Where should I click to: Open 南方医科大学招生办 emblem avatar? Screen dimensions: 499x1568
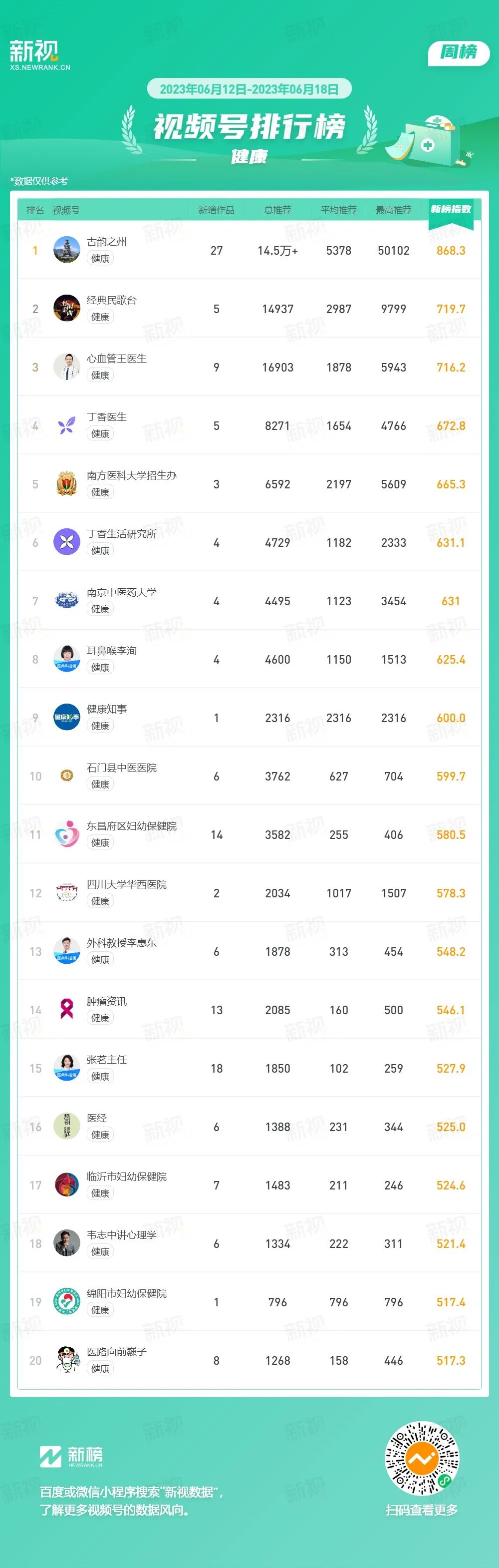pos(67,484)
